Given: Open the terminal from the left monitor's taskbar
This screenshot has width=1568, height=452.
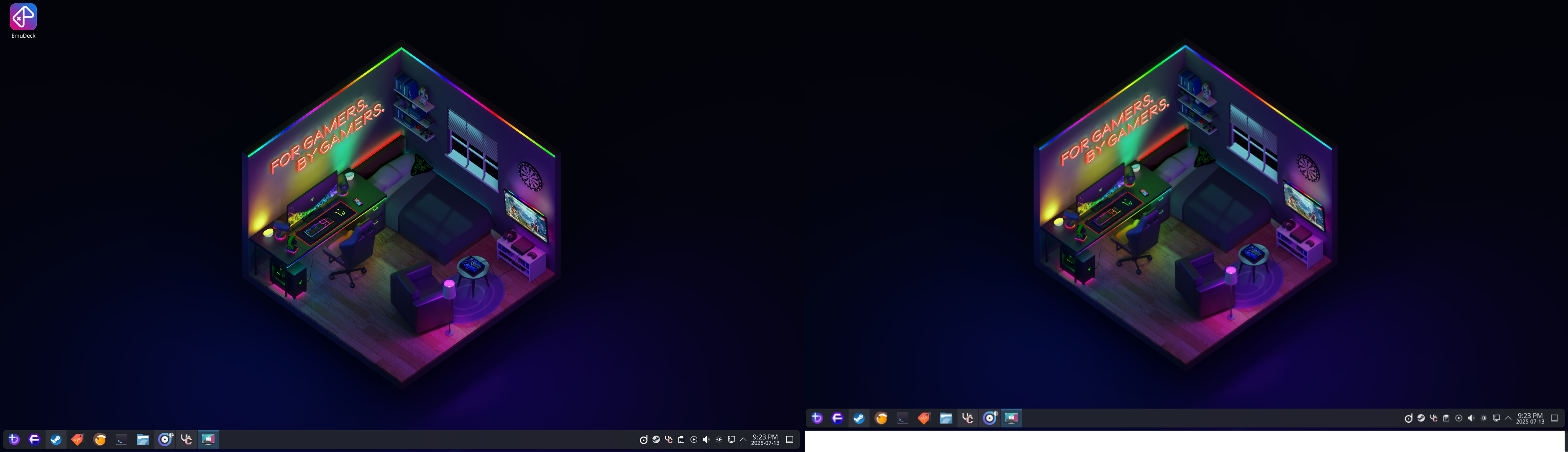Looking at the screenshot, I should tap(121, 439).
